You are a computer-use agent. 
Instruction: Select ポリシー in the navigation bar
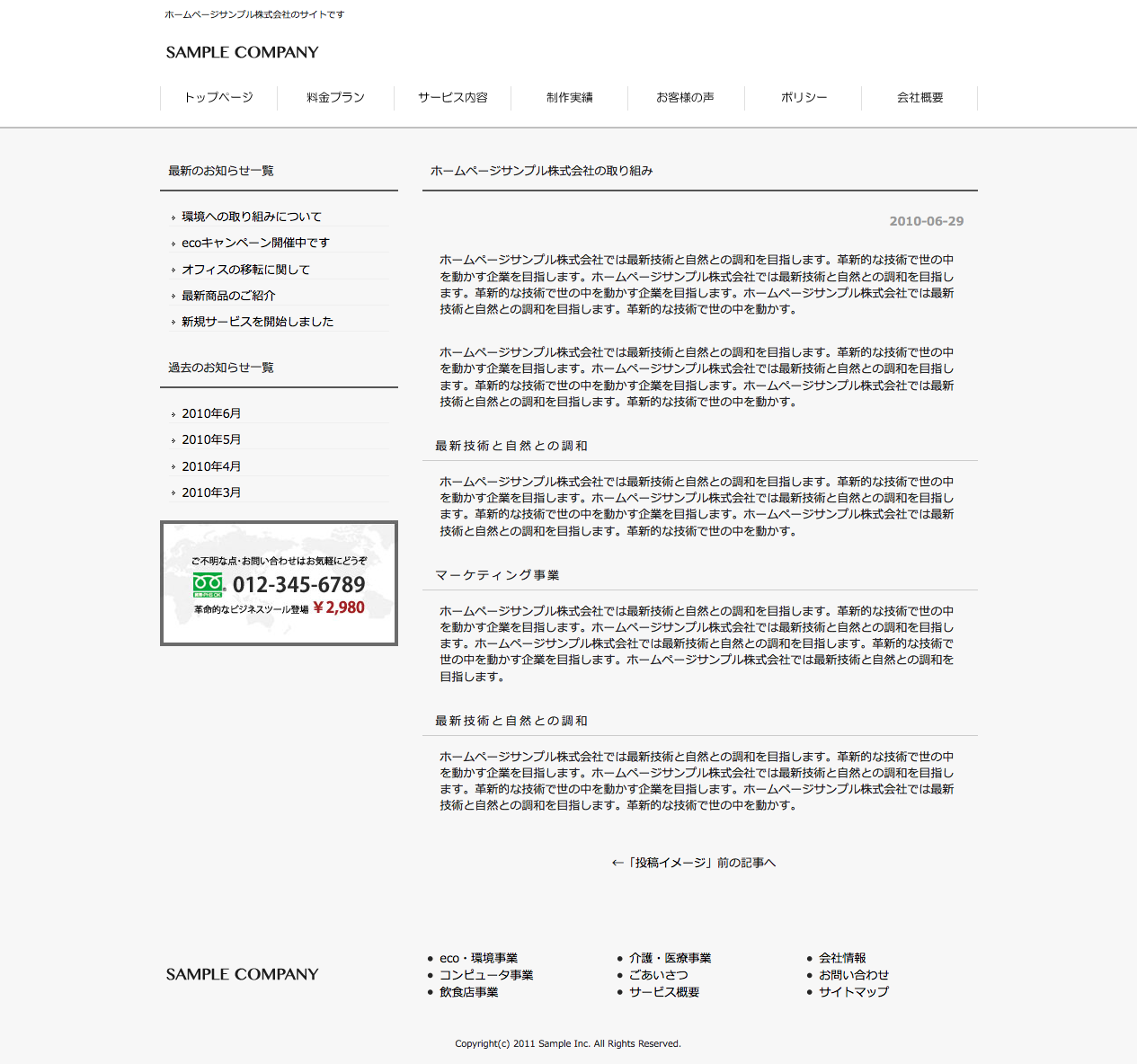803,97
